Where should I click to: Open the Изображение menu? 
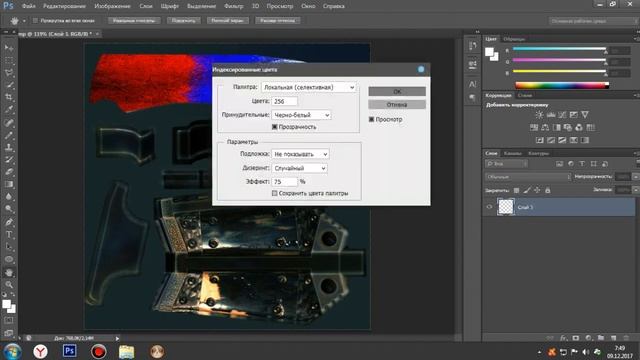tap(112, 6)
